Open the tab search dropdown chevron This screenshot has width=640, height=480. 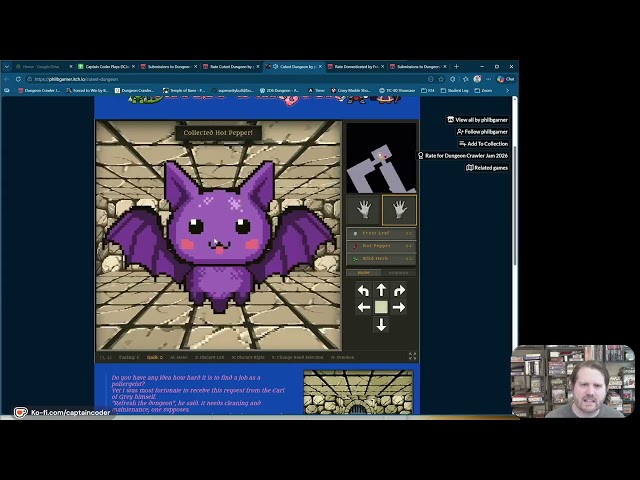pos(7,67)
